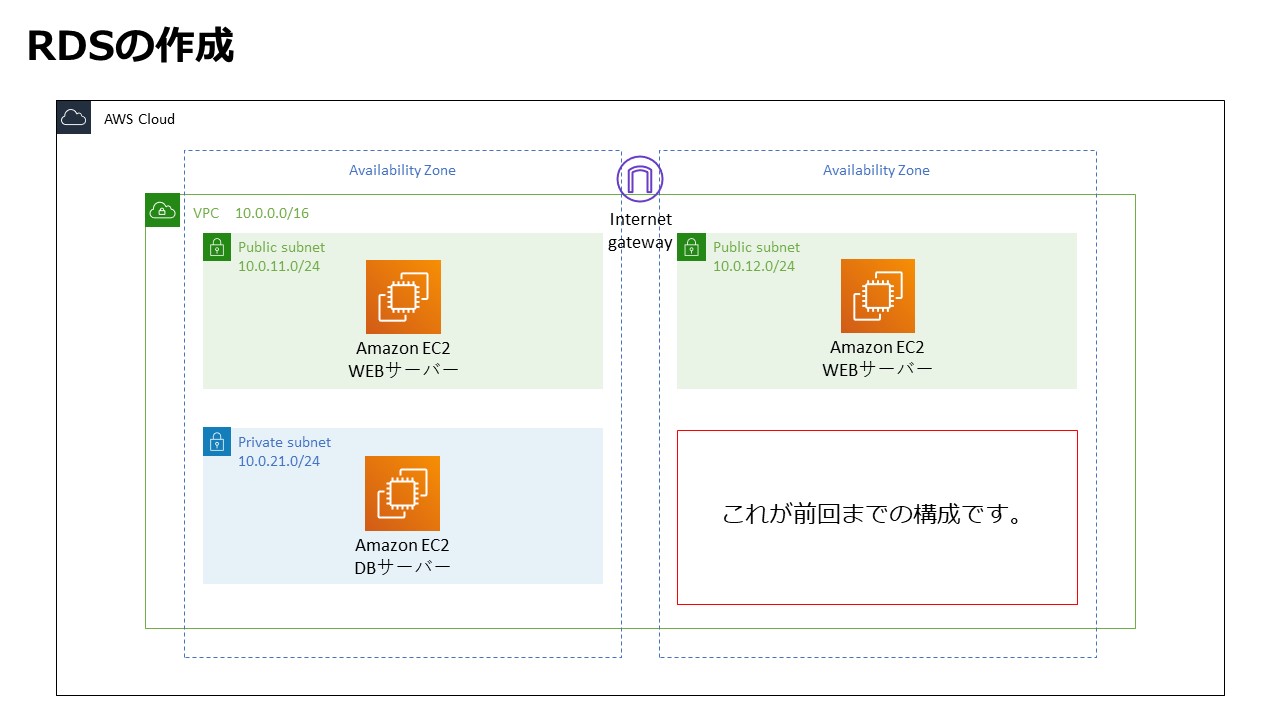Click the "Internet gateway" caption
Image resolution: width=1280 pixels, height=720 pixels.
tap(640, 231)
